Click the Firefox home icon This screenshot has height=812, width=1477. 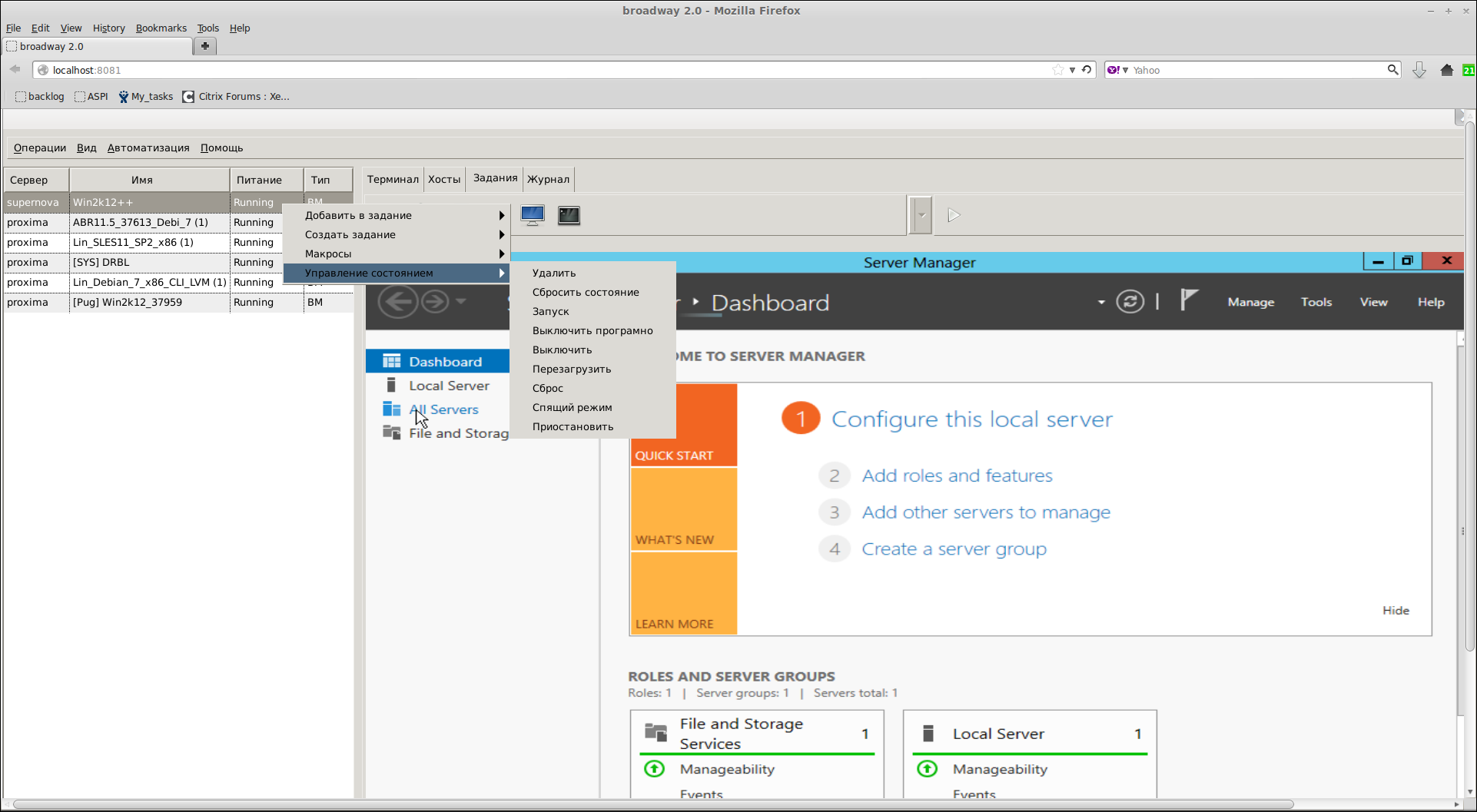tap(1446, 70)
